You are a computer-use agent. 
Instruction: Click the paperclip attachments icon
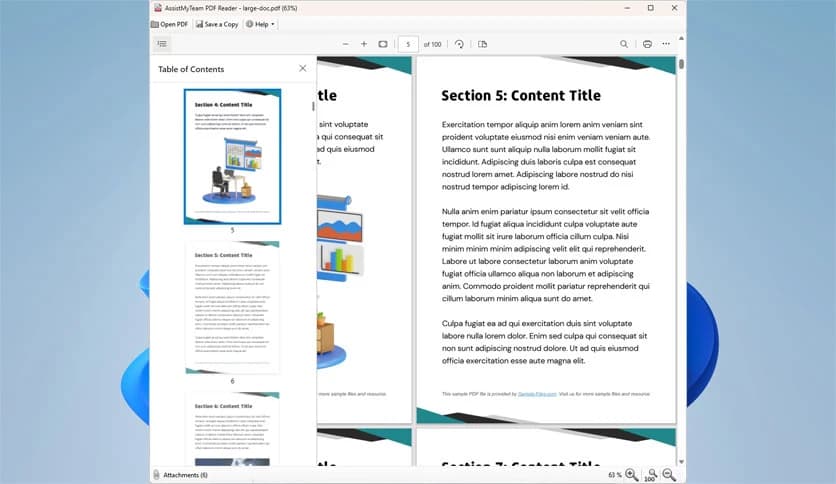point(156,474)
